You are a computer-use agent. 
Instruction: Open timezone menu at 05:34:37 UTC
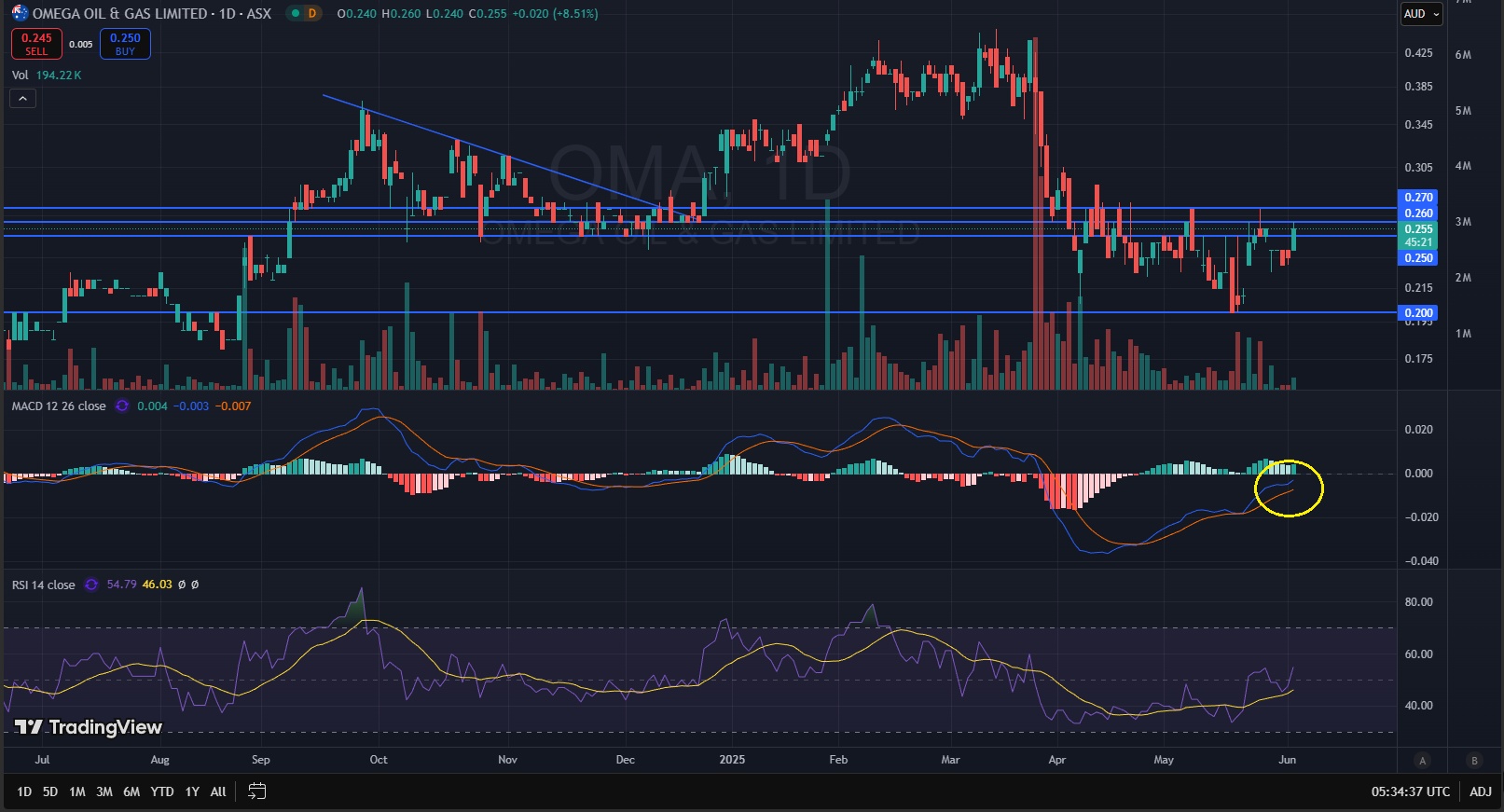[x=1410, y=791]
